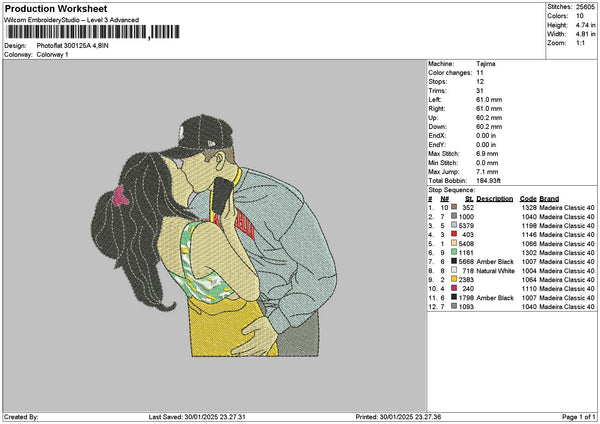
Task: Click the Max Stitch value '6.9 mm'
Action: click(487, 154)
